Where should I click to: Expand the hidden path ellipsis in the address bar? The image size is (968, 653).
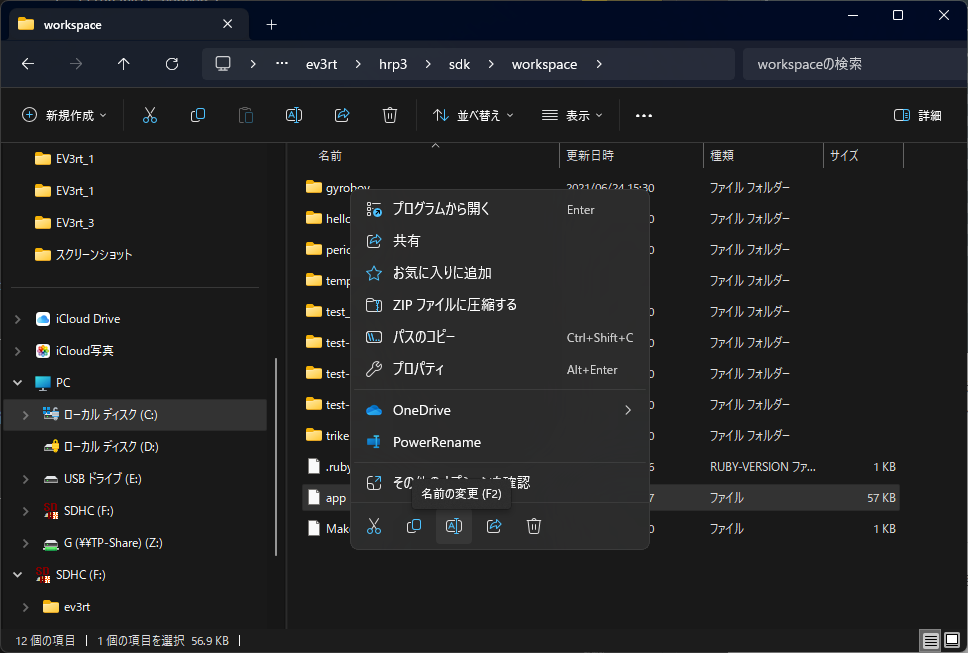(282, 64)
